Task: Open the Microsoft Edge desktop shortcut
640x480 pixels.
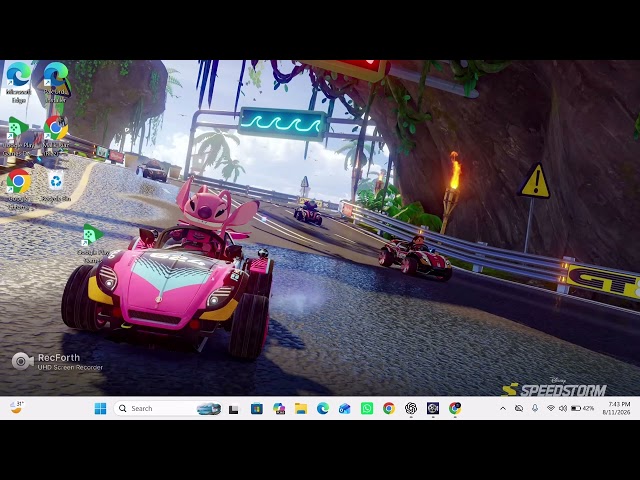Action: [x=18, y=82]
